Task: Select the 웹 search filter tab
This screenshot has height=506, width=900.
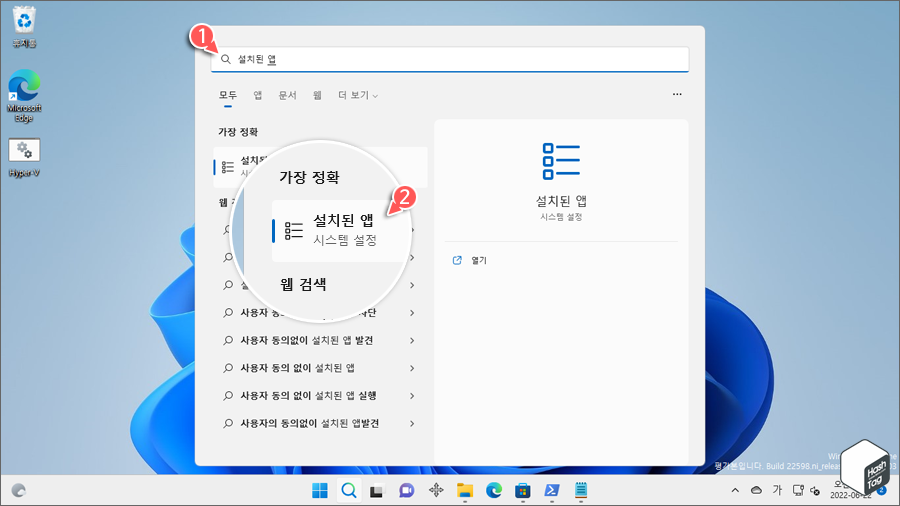Action: 317,95
